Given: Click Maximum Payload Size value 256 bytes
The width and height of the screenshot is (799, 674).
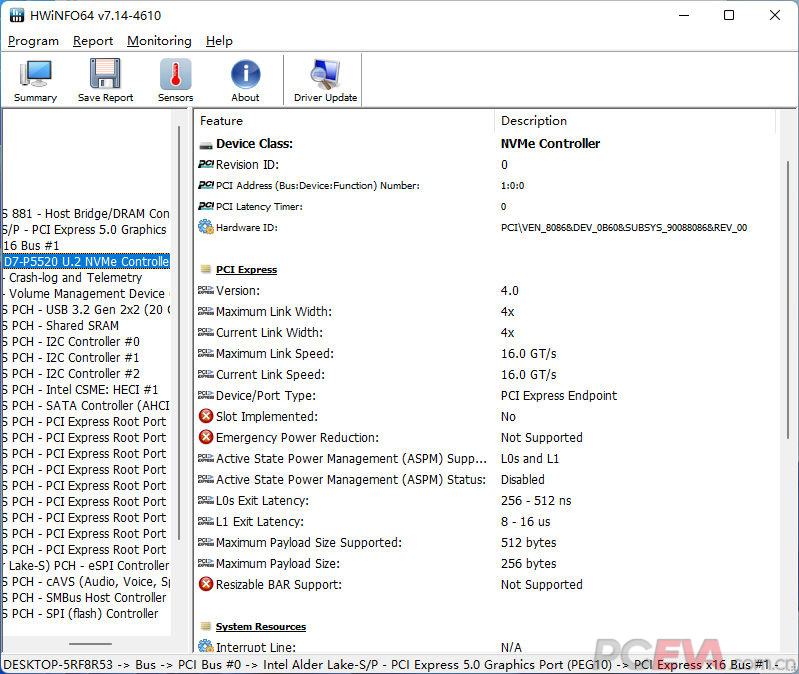Looking at the screenshot, I should [528, 563].
